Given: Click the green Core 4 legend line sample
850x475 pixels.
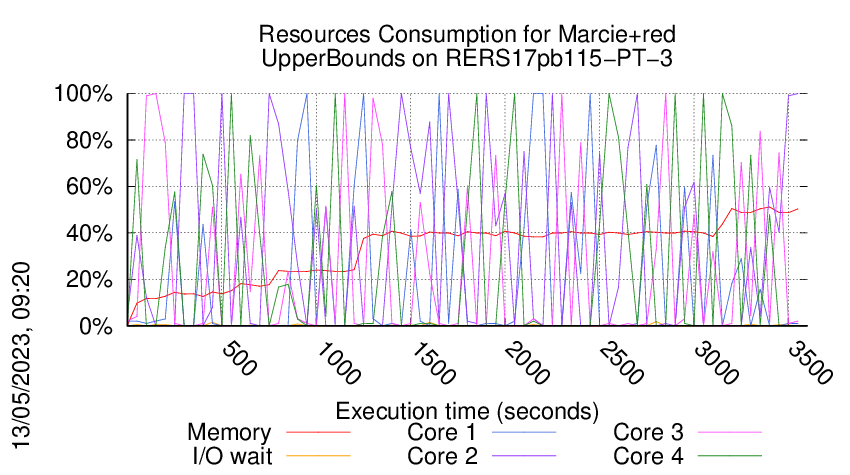Looking at the screenshot, I should point(730,455).
